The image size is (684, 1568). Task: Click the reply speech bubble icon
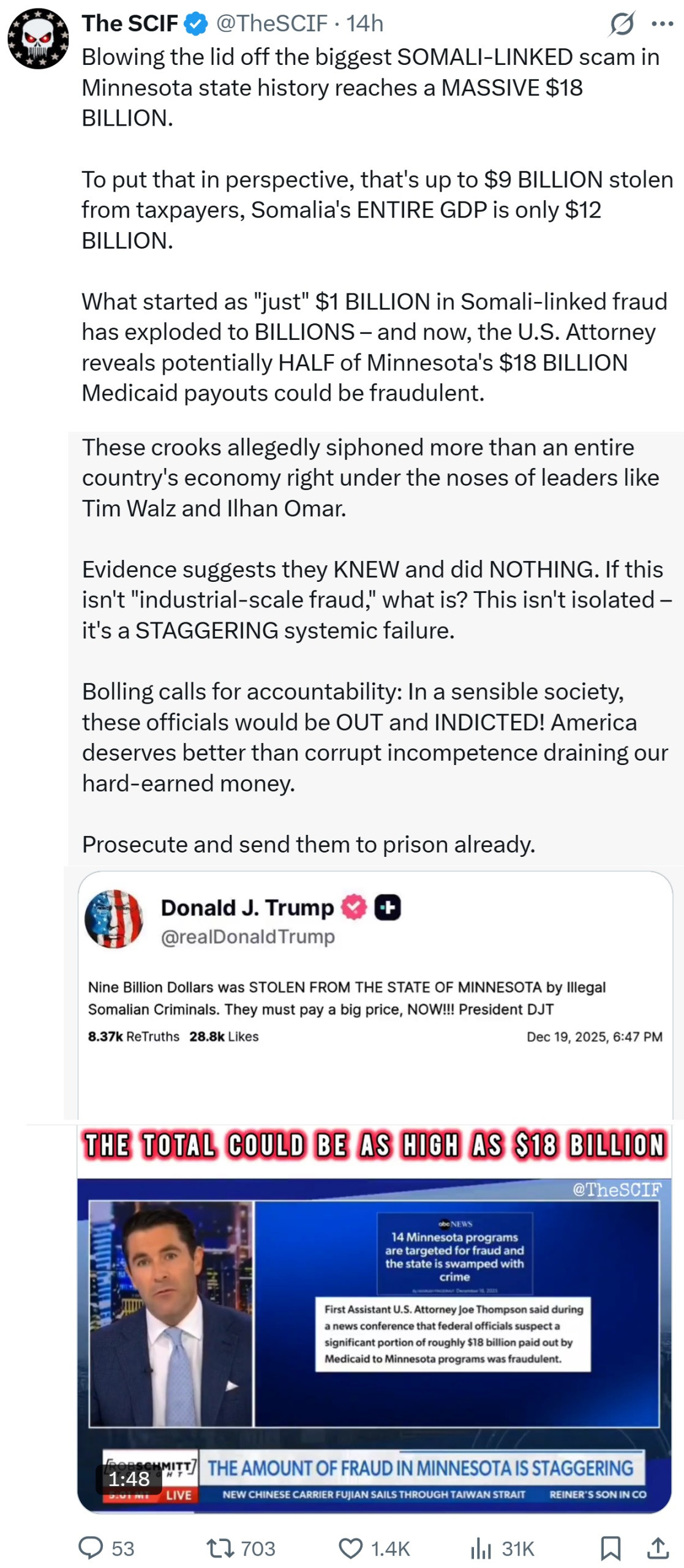(91, 1547)
